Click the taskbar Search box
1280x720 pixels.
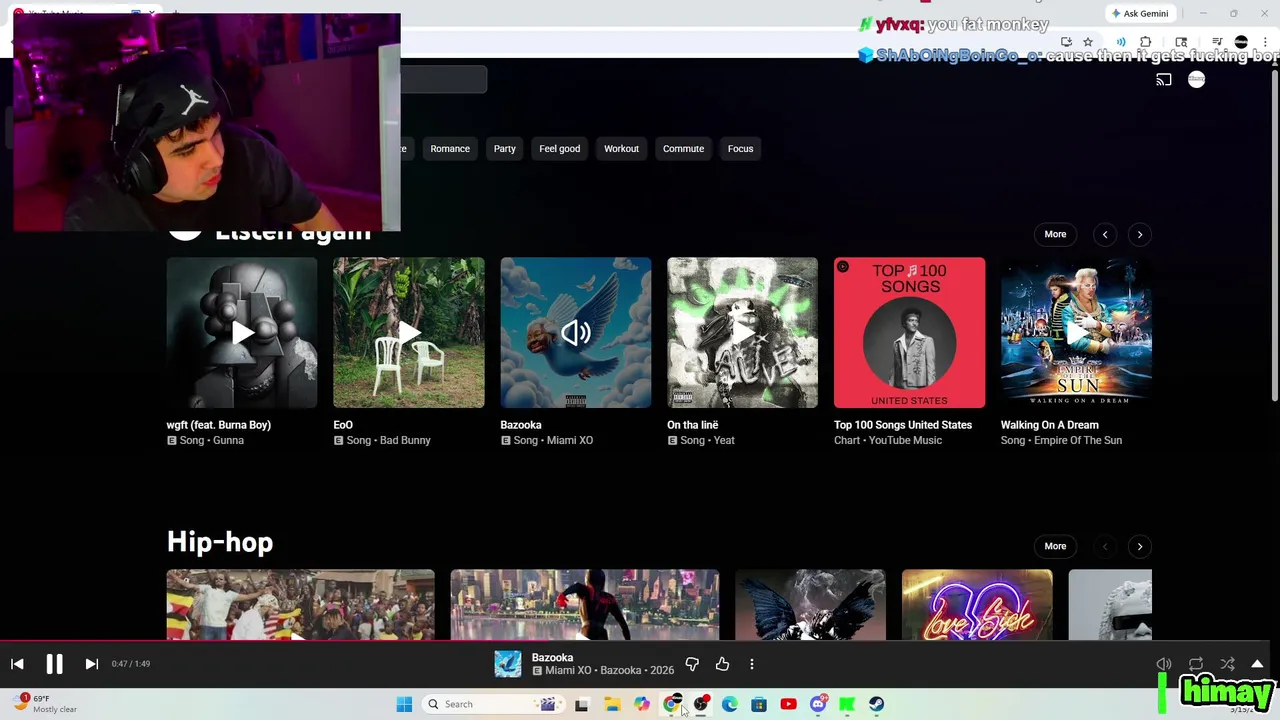[x=493, y=704]
